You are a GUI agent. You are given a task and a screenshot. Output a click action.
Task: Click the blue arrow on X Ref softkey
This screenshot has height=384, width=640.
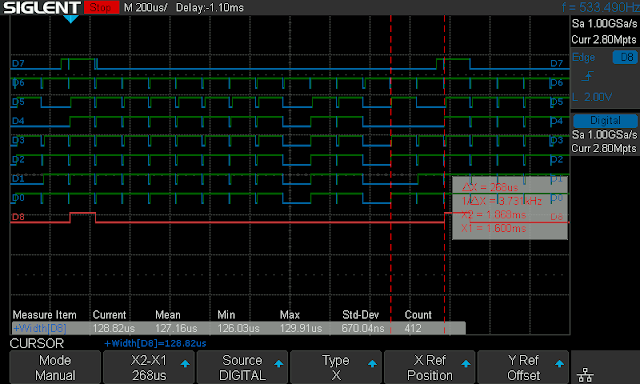466,364
